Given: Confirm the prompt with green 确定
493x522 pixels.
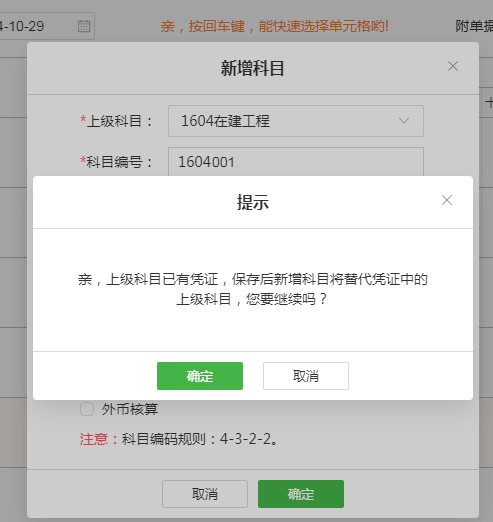Looking at the screenshot, I should [200, 376].
